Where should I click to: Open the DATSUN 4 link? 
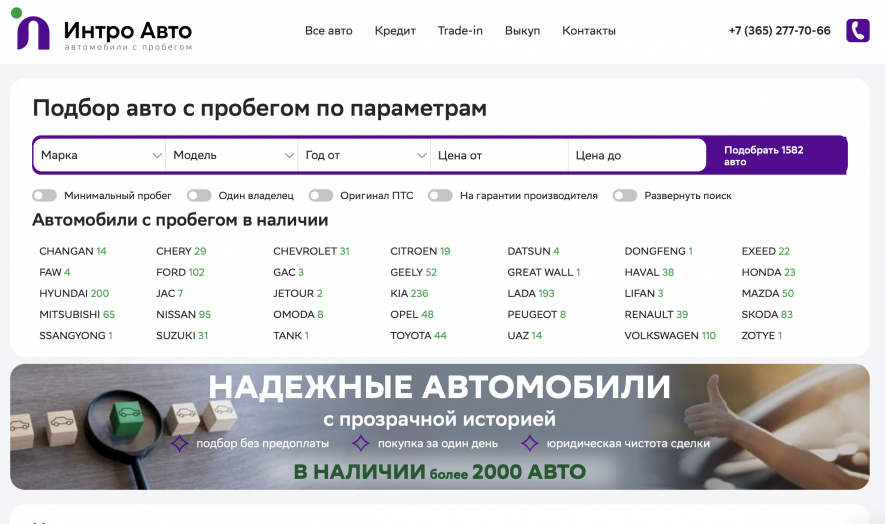coord(533,251)
